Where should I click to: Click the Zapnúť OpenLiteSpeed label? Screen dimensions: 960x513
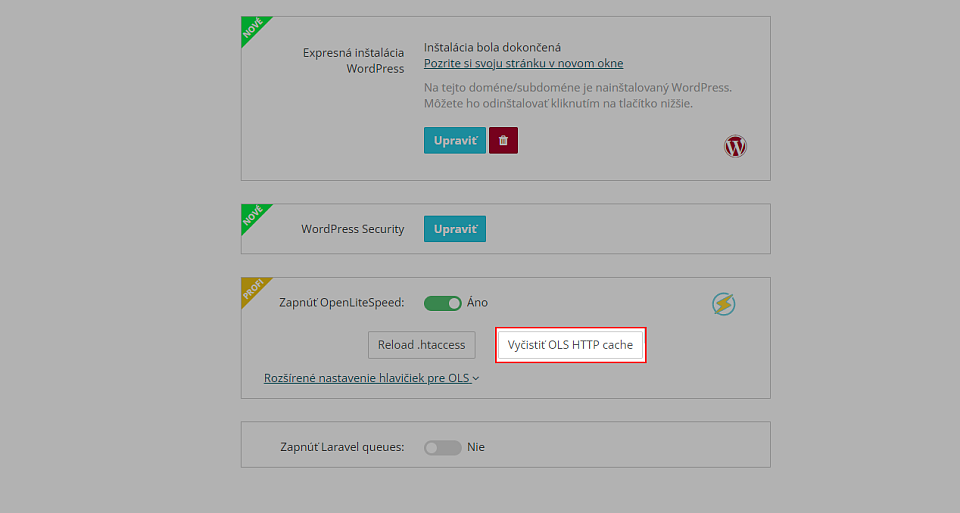[x=342, y=302]
